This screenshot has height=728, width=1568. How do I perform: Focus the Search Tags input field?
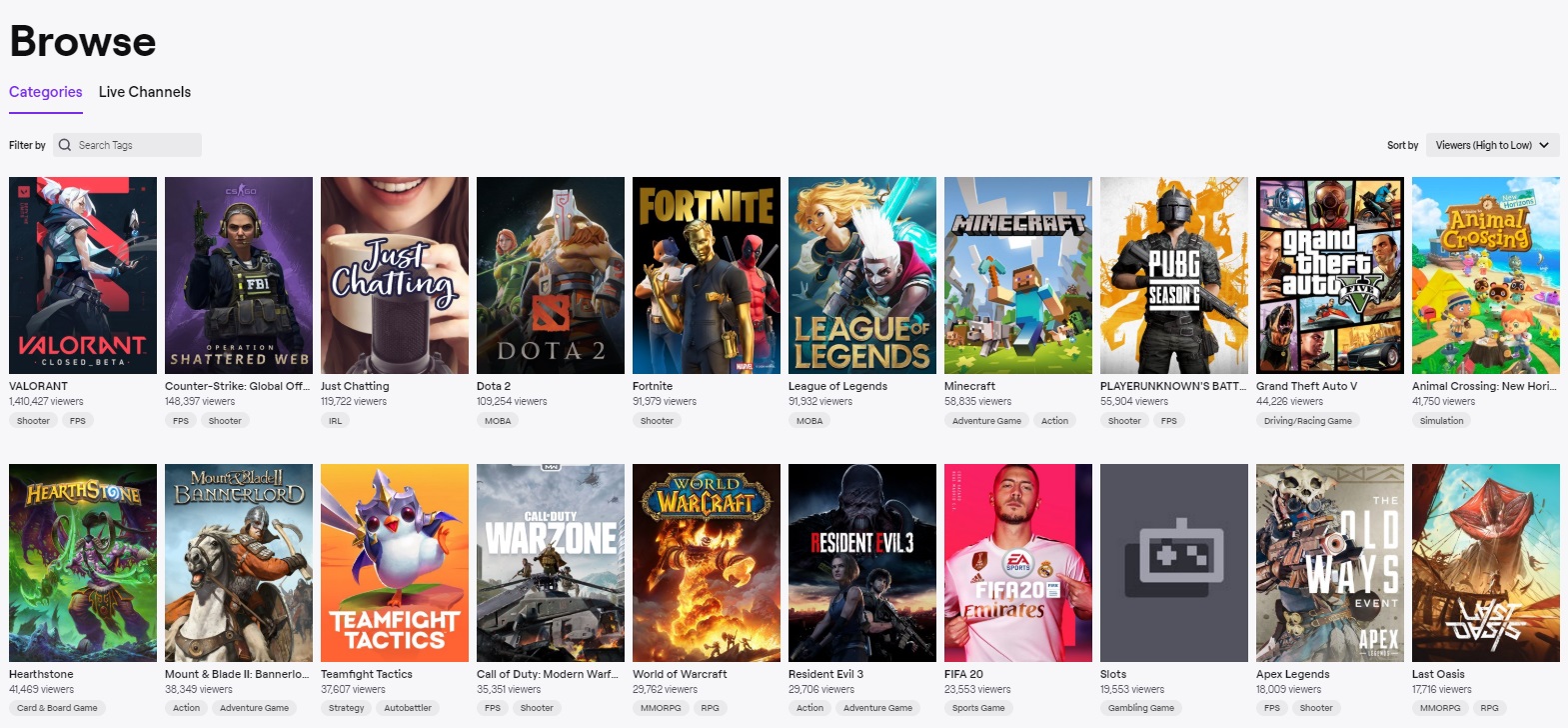[x=128, y=145]
